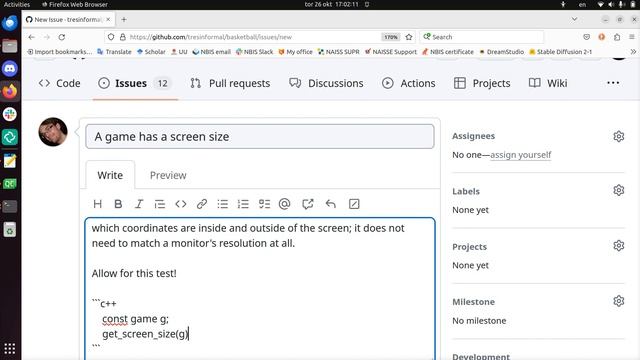Go back to the previous page
This screenshot has width=640, height=360.
point(31,37)
